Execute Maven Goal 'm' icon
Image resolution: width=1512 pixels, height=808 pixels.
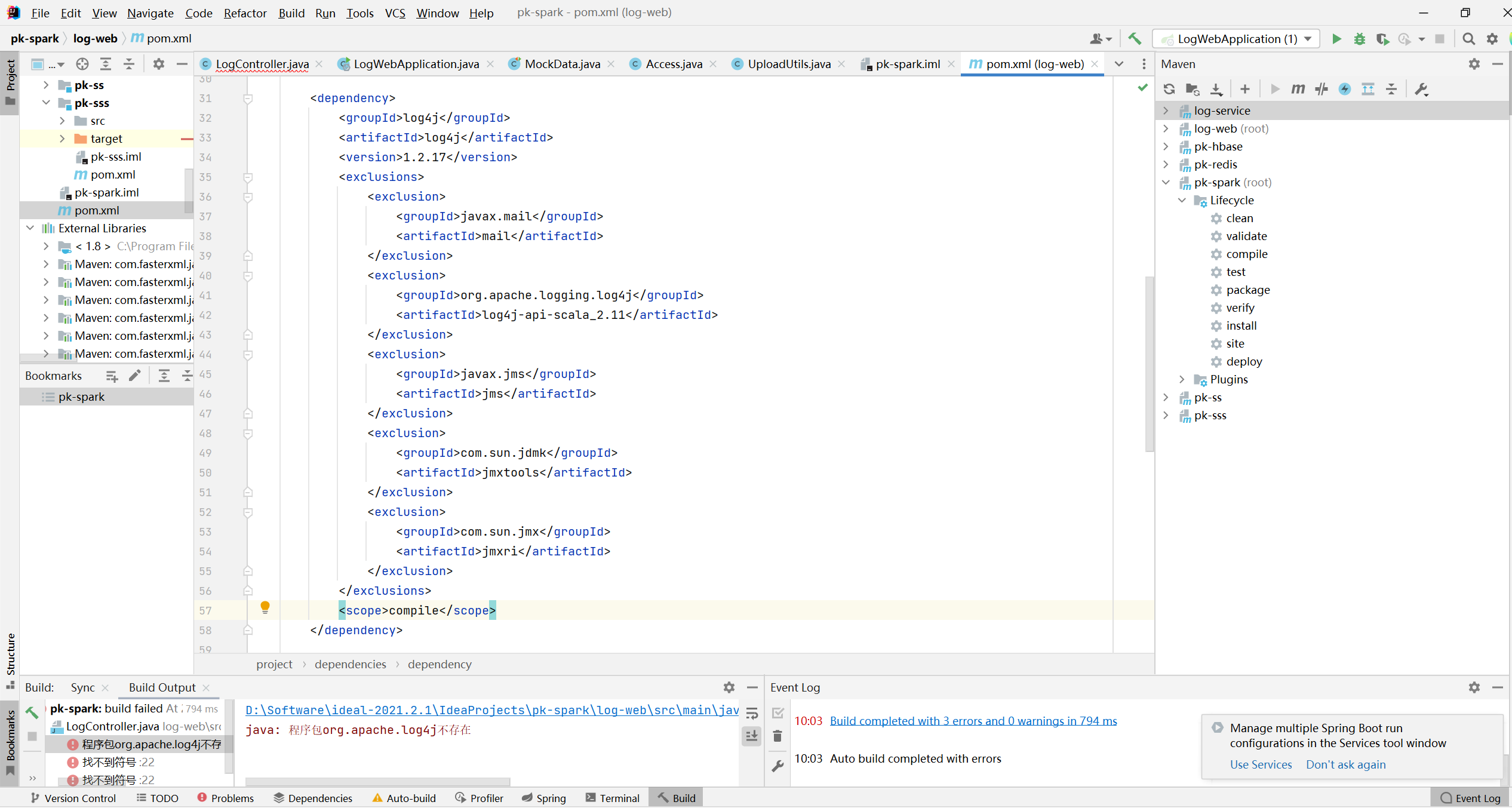[x=1298, y=89]
